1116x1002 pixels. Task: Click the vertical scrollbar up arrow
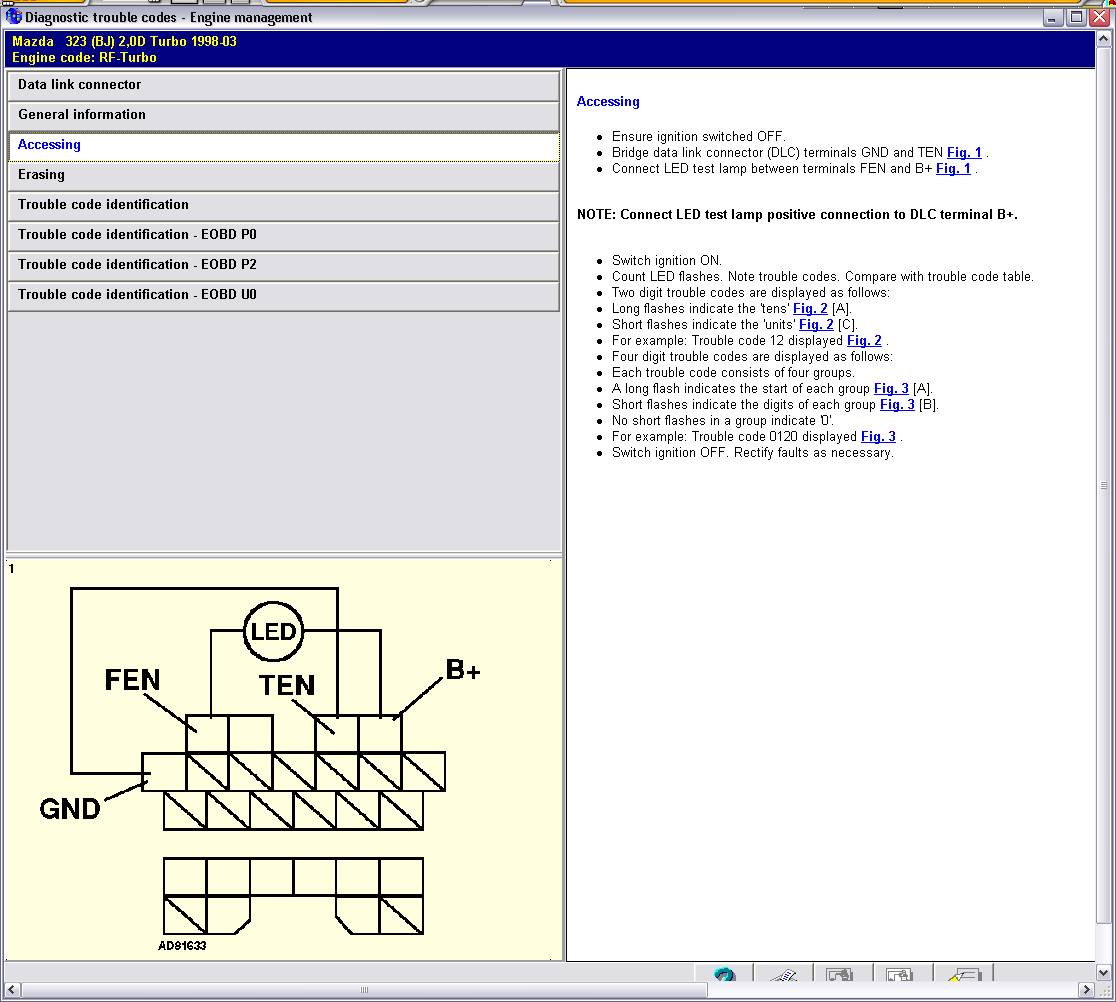coord(1104,38)
